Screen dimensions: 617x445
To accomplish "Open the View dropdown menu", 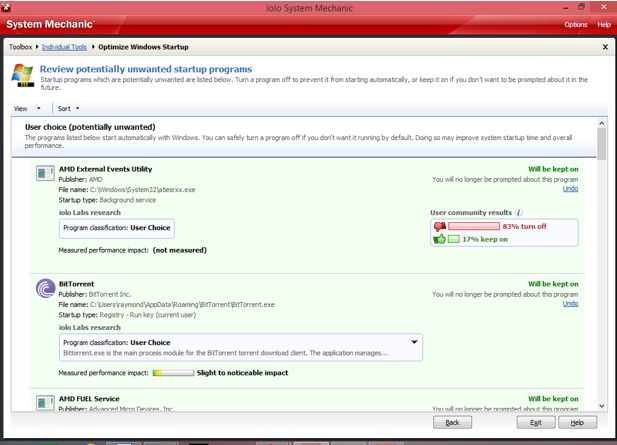I will pyautogui.click(x=27, y=109).
